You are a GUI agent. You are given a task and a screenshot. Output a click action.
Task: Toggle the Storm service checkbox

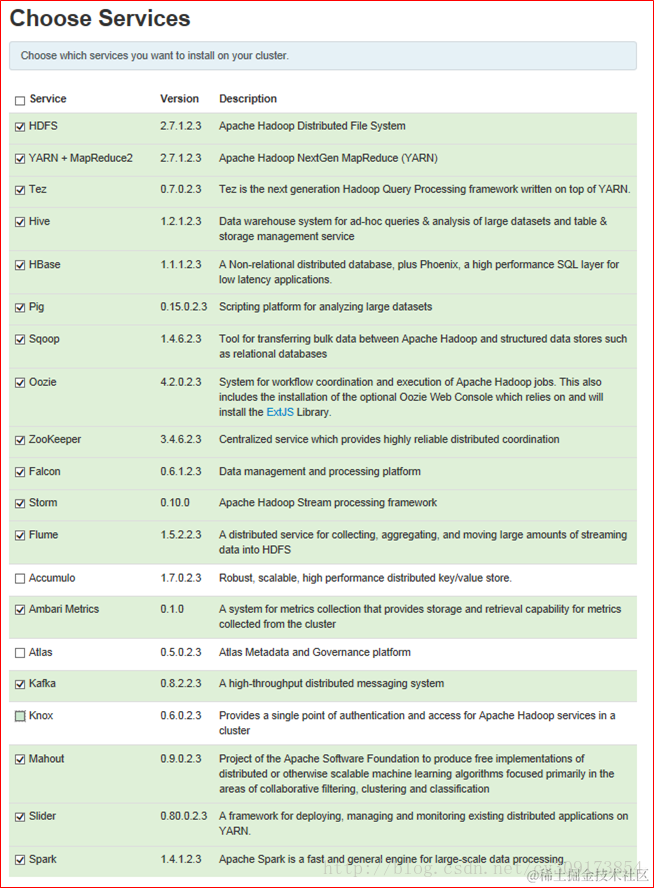pyautogui.click(x=20, y=503)
